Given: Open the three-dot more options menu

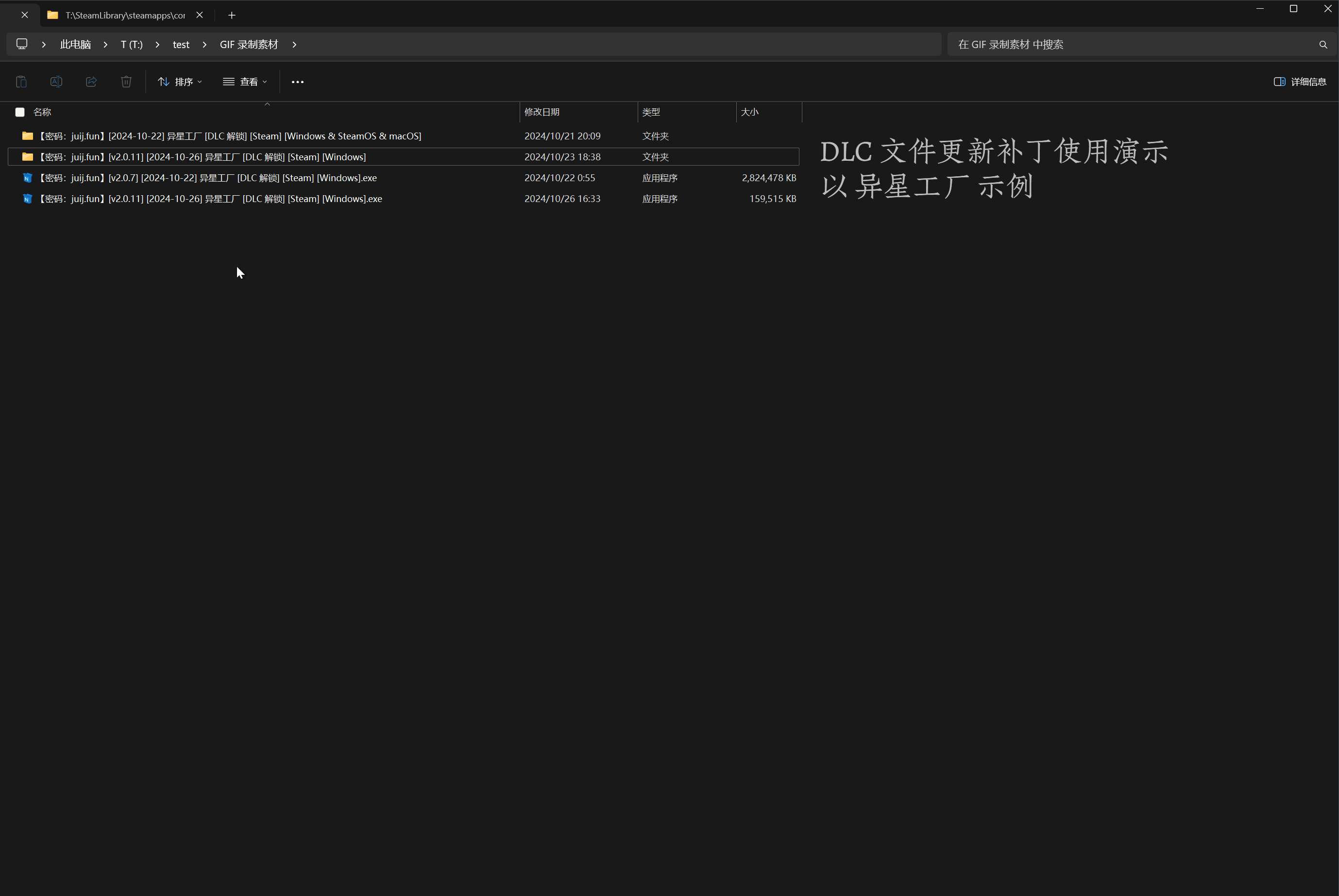Looking at the screenshot, I should 298,82.
